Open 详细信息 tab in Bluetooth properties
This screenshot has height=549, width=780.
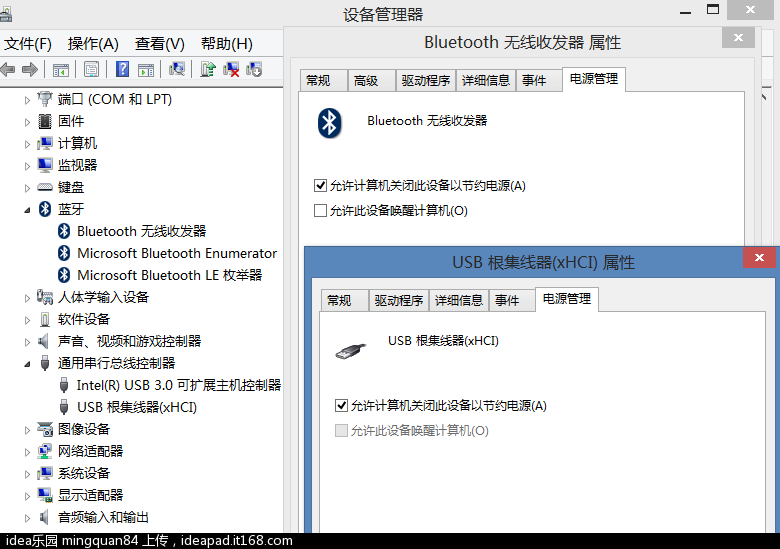(486, 81)
